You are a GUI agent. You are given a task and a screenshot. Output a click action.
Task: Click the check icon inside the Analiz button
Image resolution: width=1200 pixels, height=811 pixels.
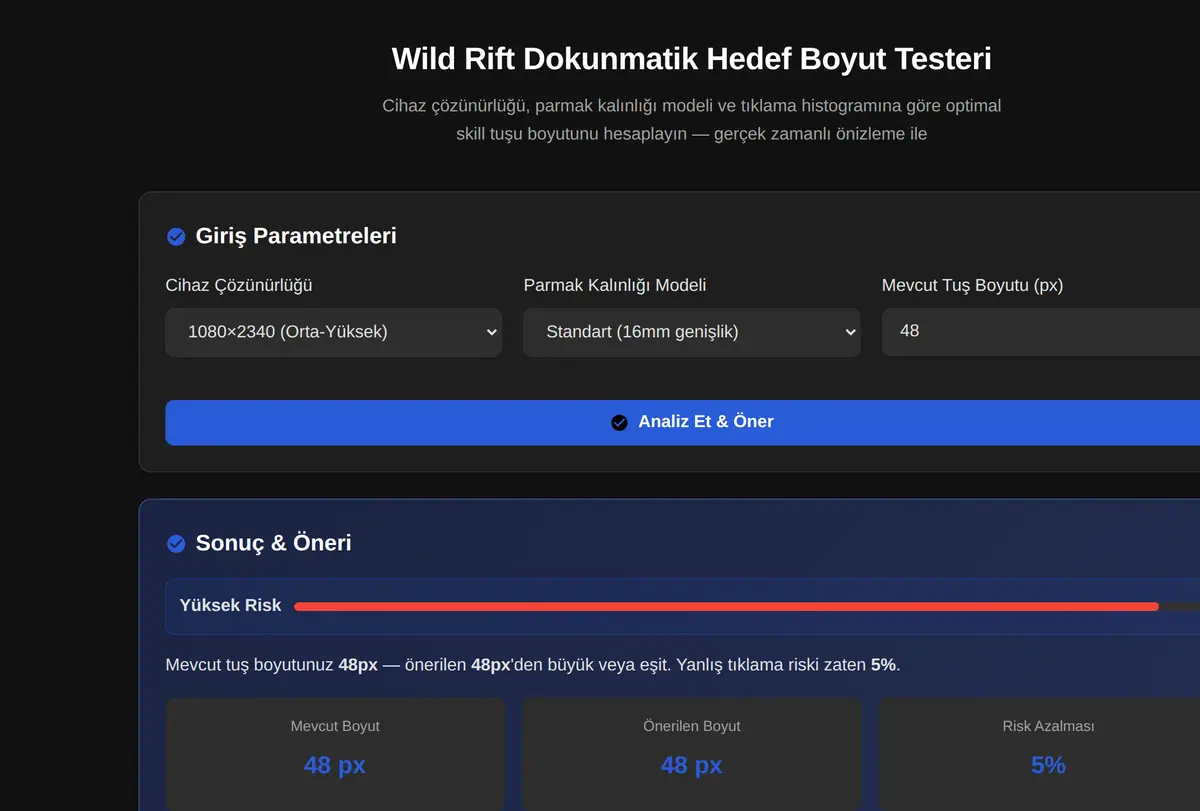coord(619,423)
